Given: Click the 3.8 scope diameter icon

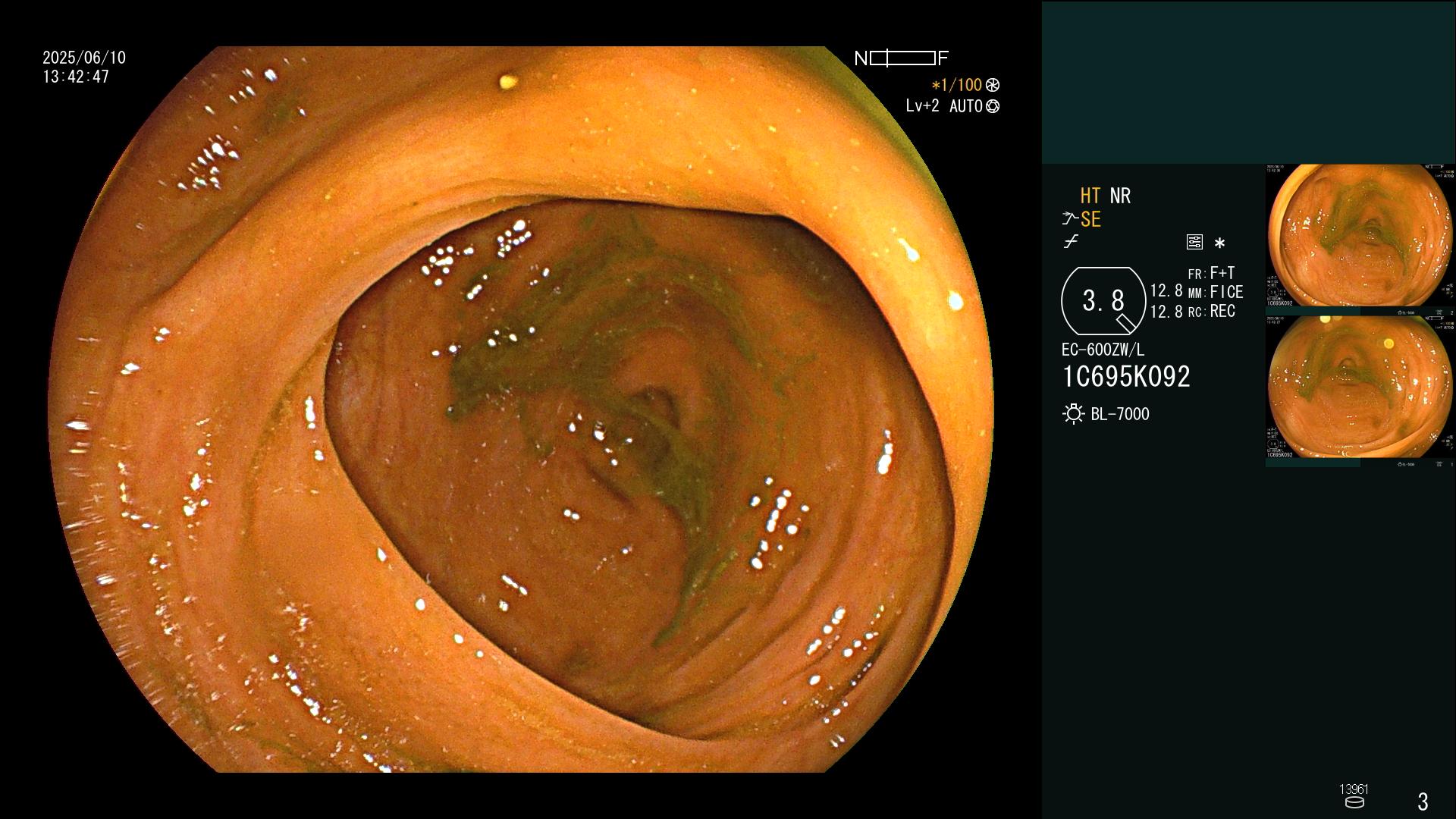Looking at the screenshot, I should pyautogui.click(x=1103, y=301).
